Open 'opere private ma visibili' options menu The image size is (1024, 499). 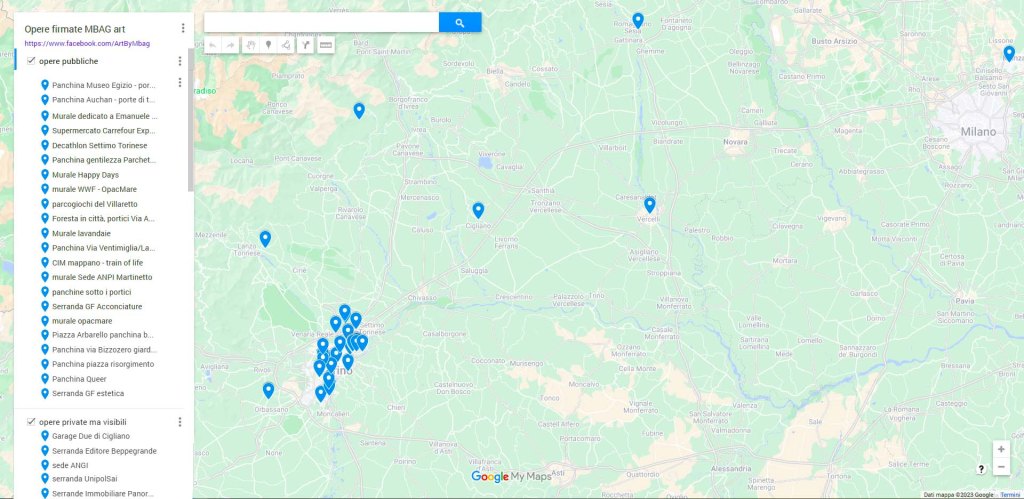(x=180, y=422)
